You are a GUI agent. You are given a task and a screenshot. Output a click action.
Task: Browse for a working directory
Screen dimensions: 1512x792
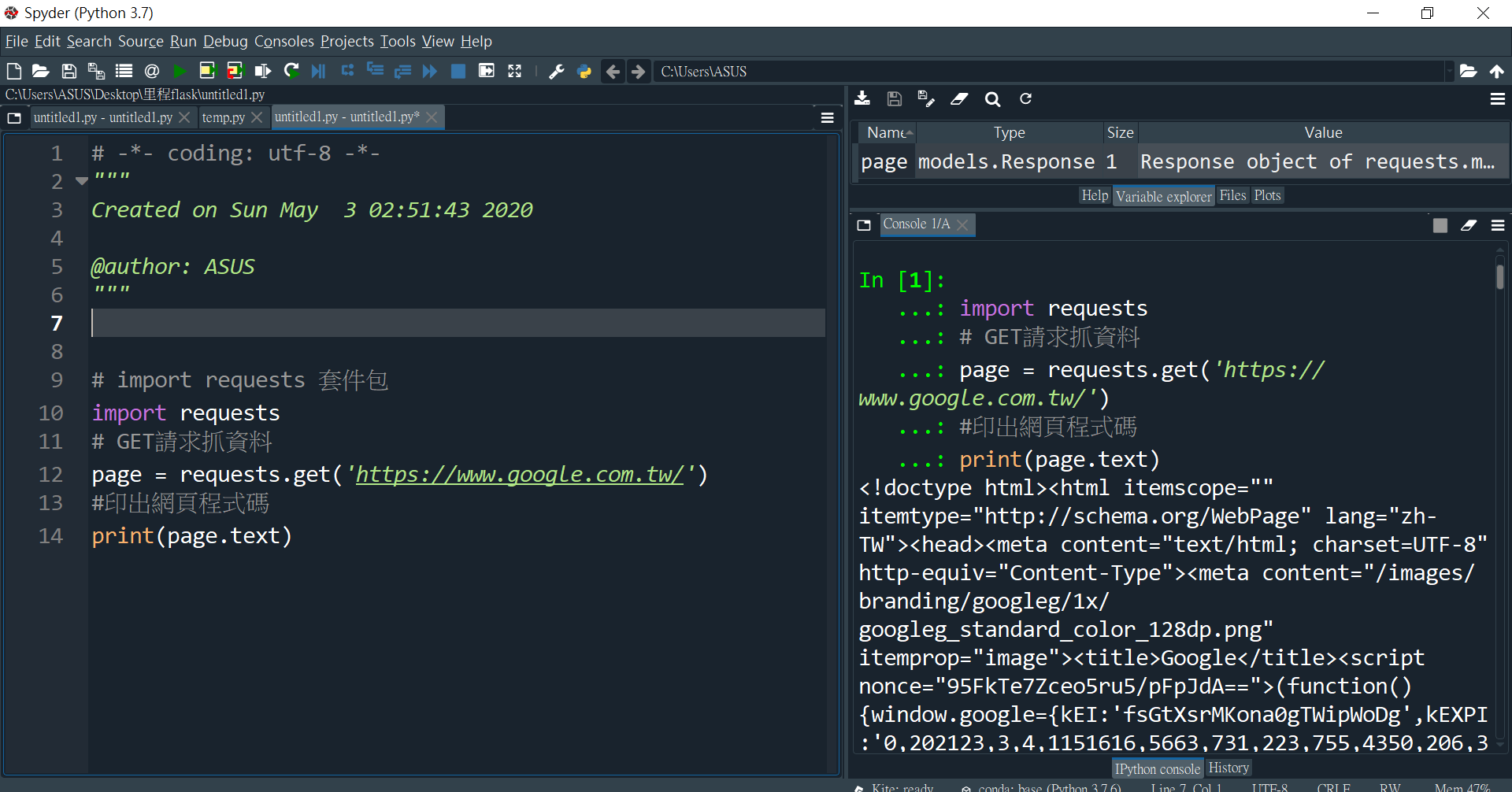(1468, 71)
